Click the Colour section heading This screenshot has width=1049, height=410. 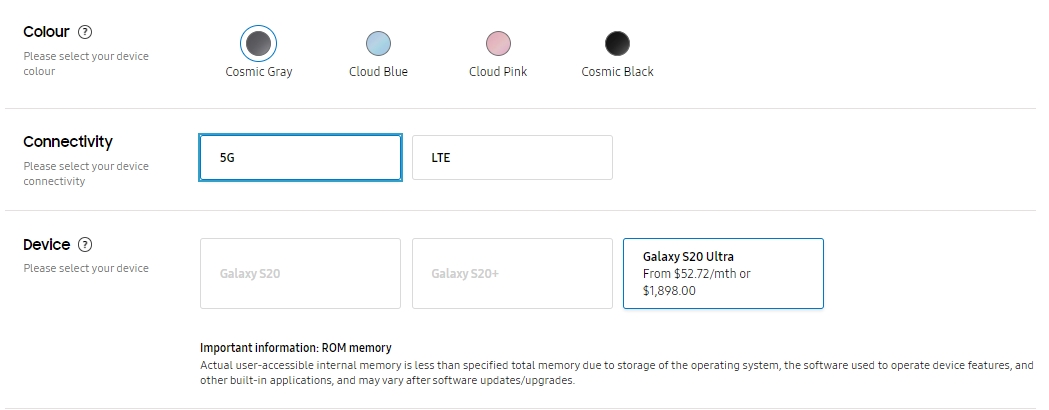[x=46, y=32]
